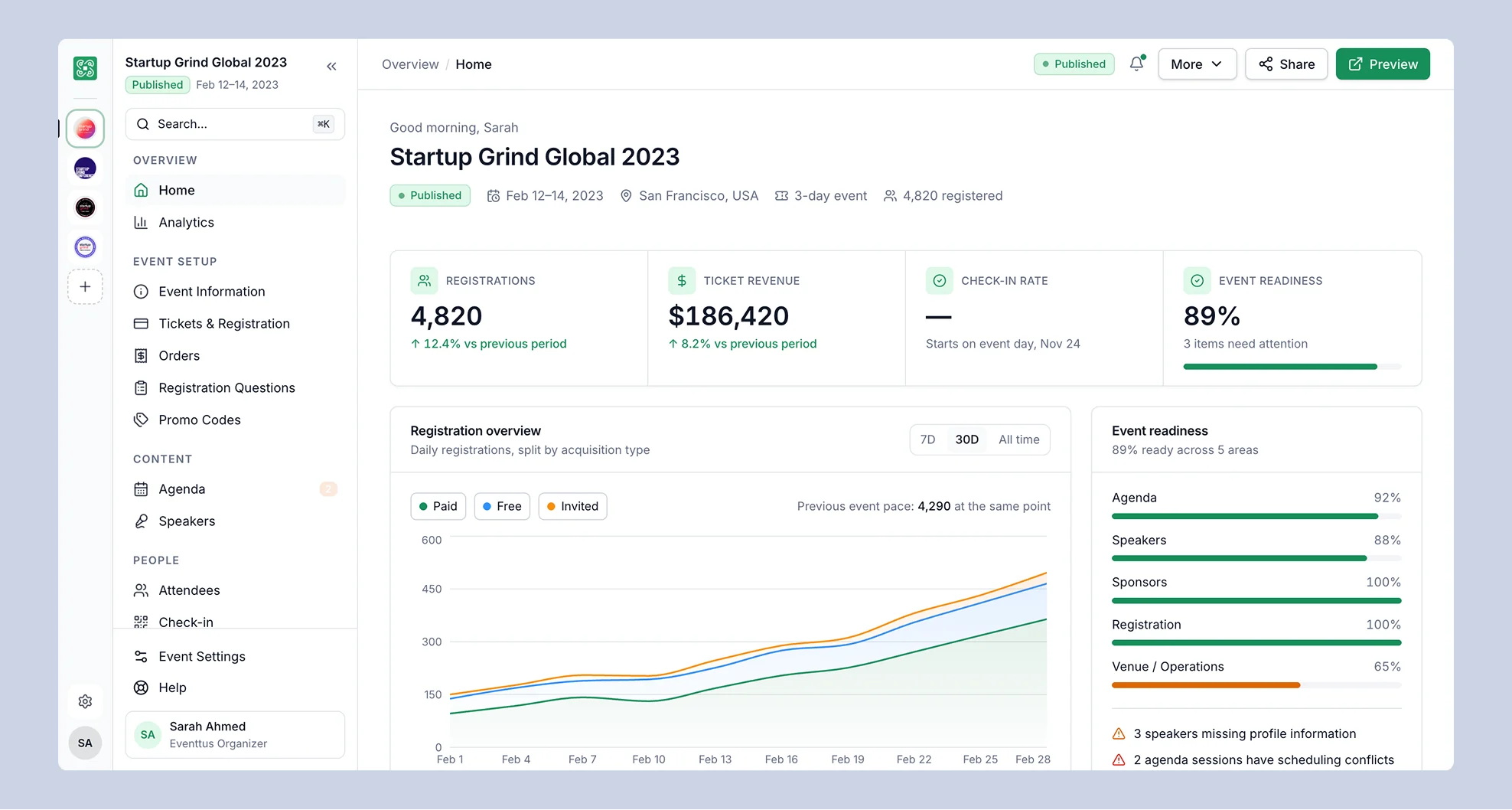Screen dimensions: 1512x810
Task: Go to Home in sidebar
Action: tap(235, 190)
